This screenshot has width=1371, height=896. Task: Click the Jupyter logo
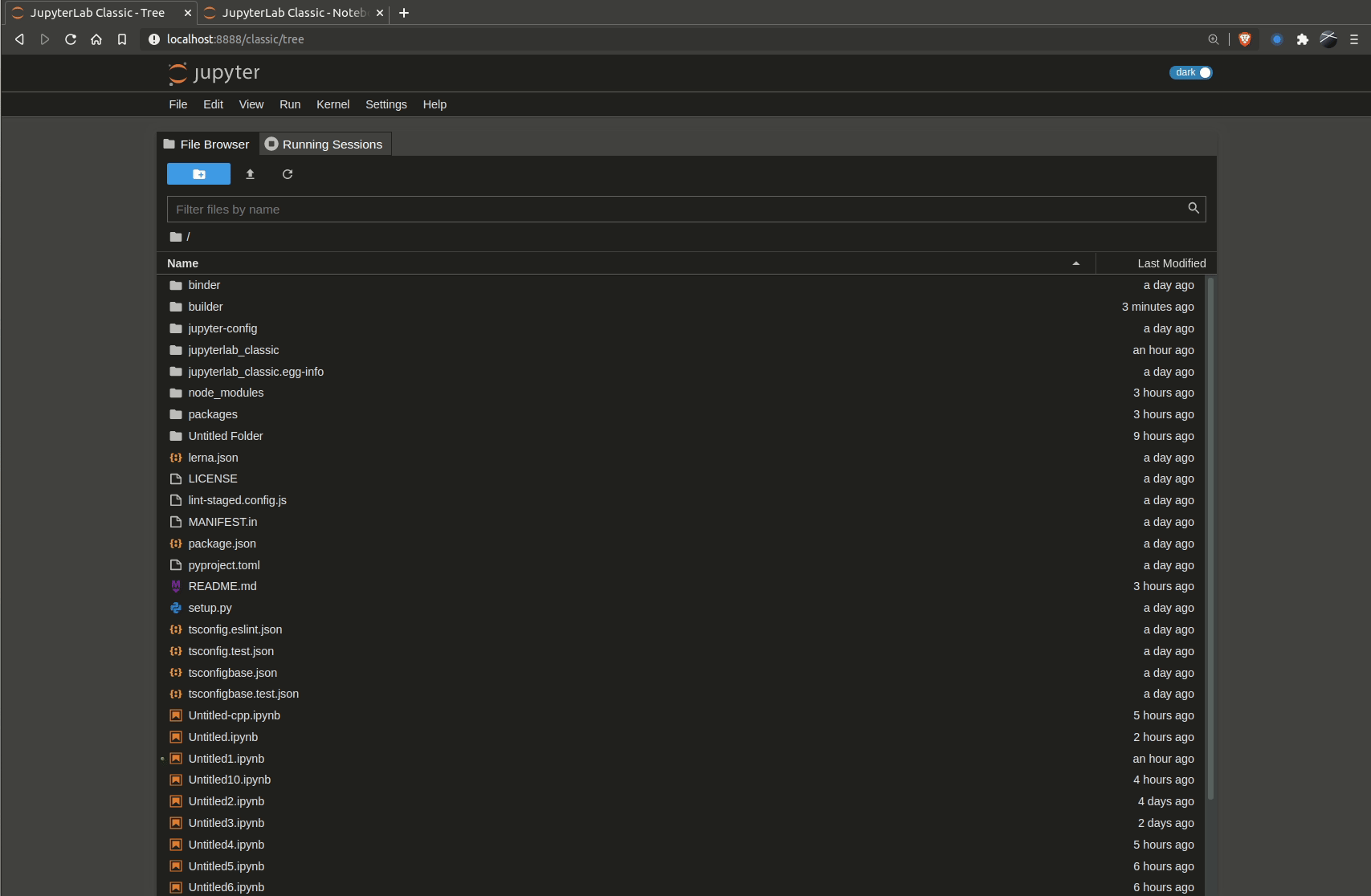click(214, 73)
